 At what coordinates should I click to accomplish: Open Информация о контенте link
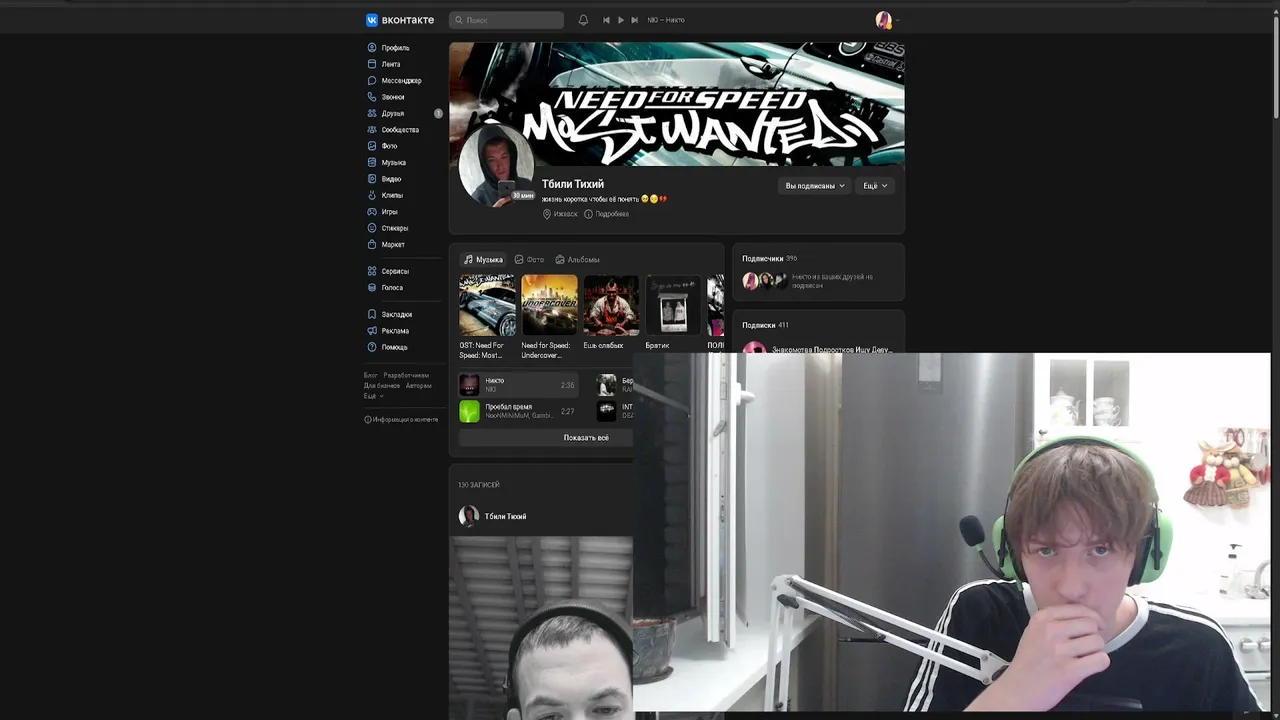coord(401,420)
